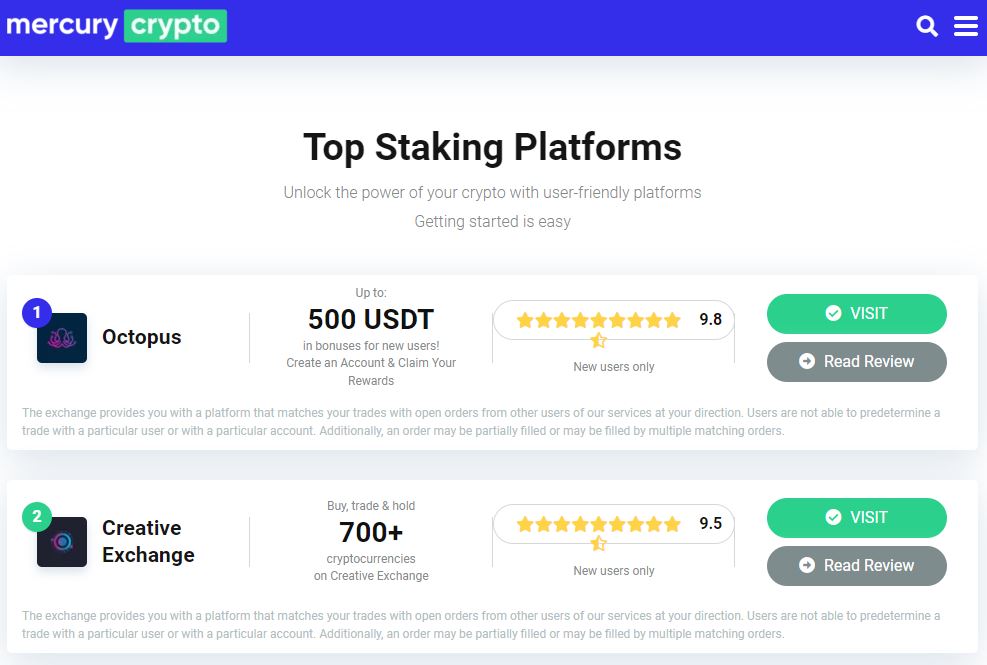Click the Creative Exchange half-star icon
This screenshot has width=987, height=665.
(599, 543)
